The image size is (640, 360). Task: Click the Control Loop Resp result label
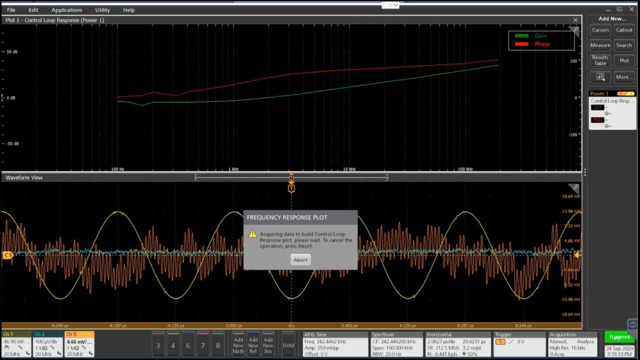point(612,100)
